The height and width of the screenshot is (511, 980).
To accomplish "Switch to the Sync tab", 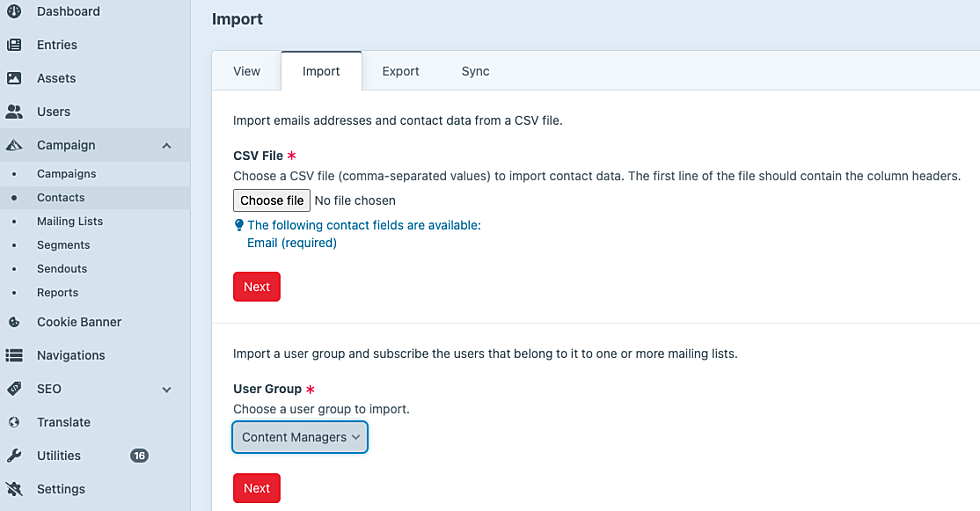I will click(476, 71).
